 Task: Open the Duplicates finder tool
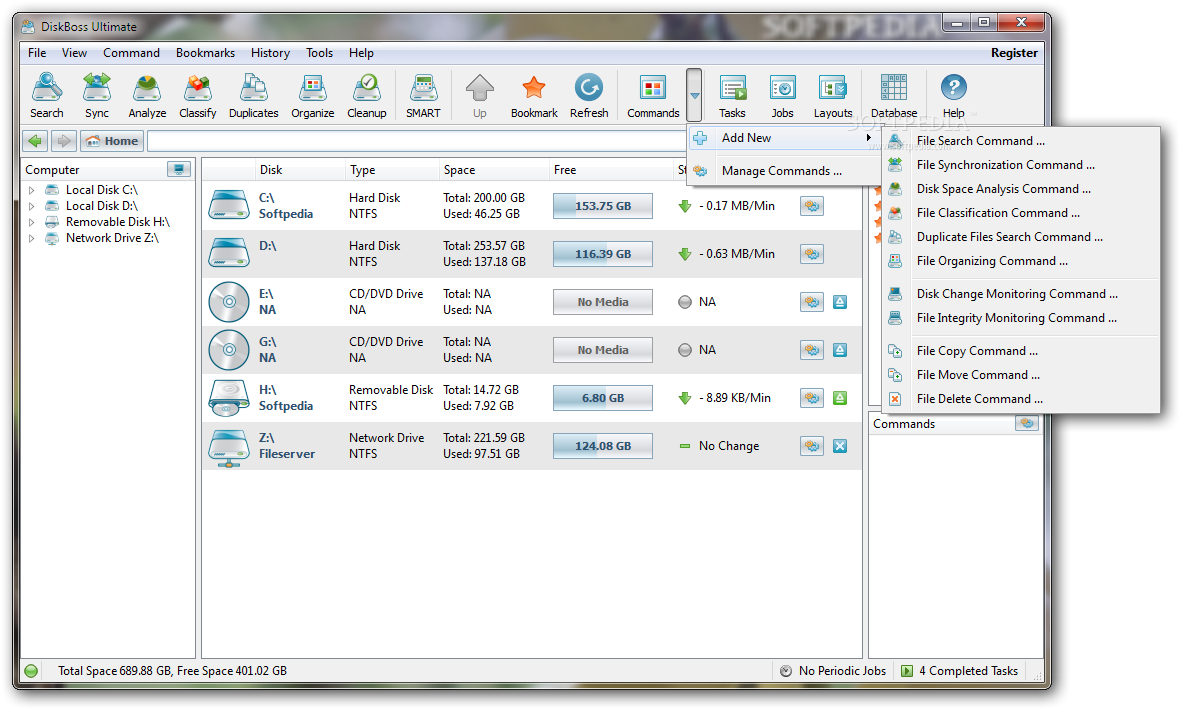(253, 96)
